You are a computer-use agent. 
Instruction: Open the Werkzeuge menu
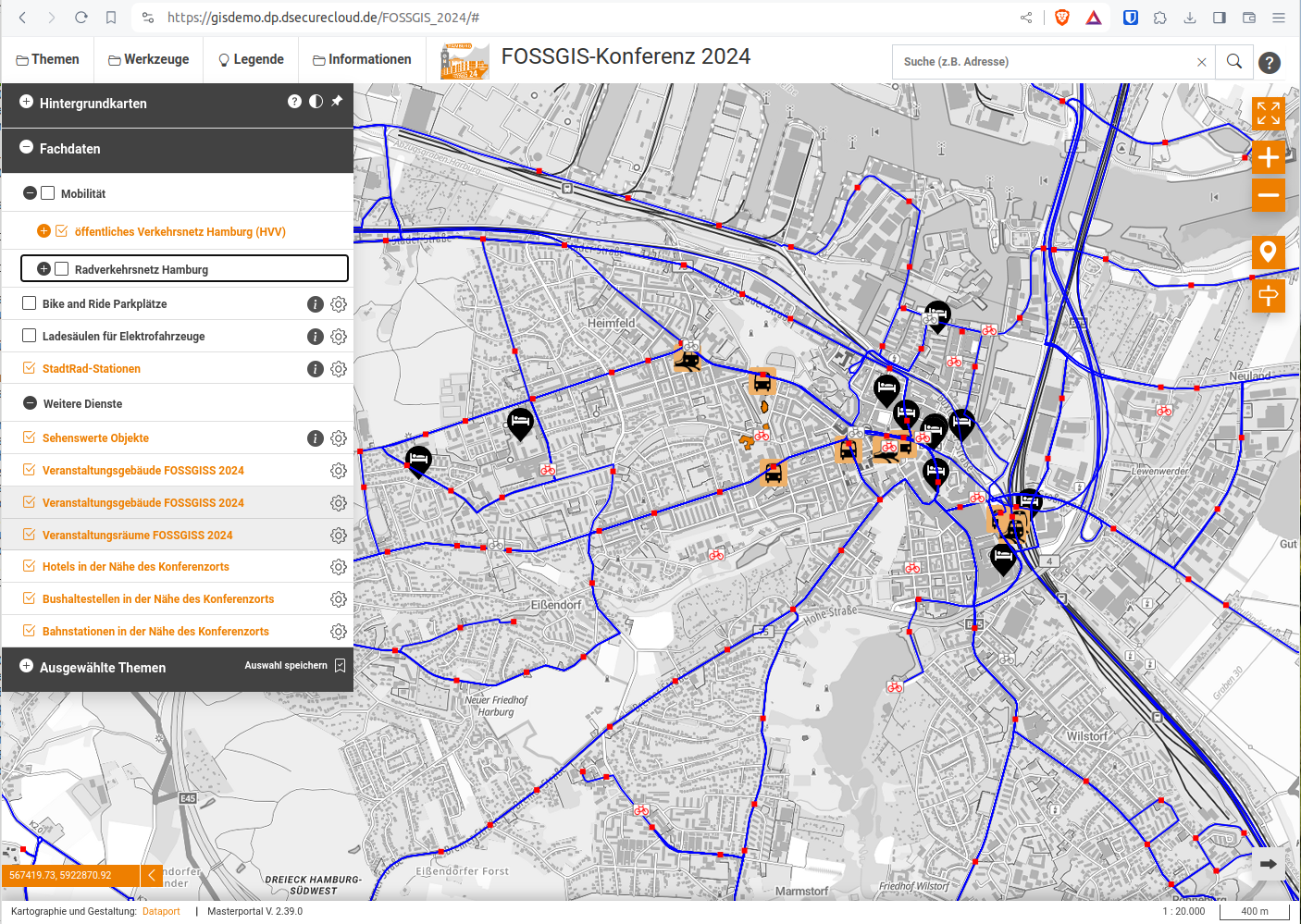click(148, 59)
